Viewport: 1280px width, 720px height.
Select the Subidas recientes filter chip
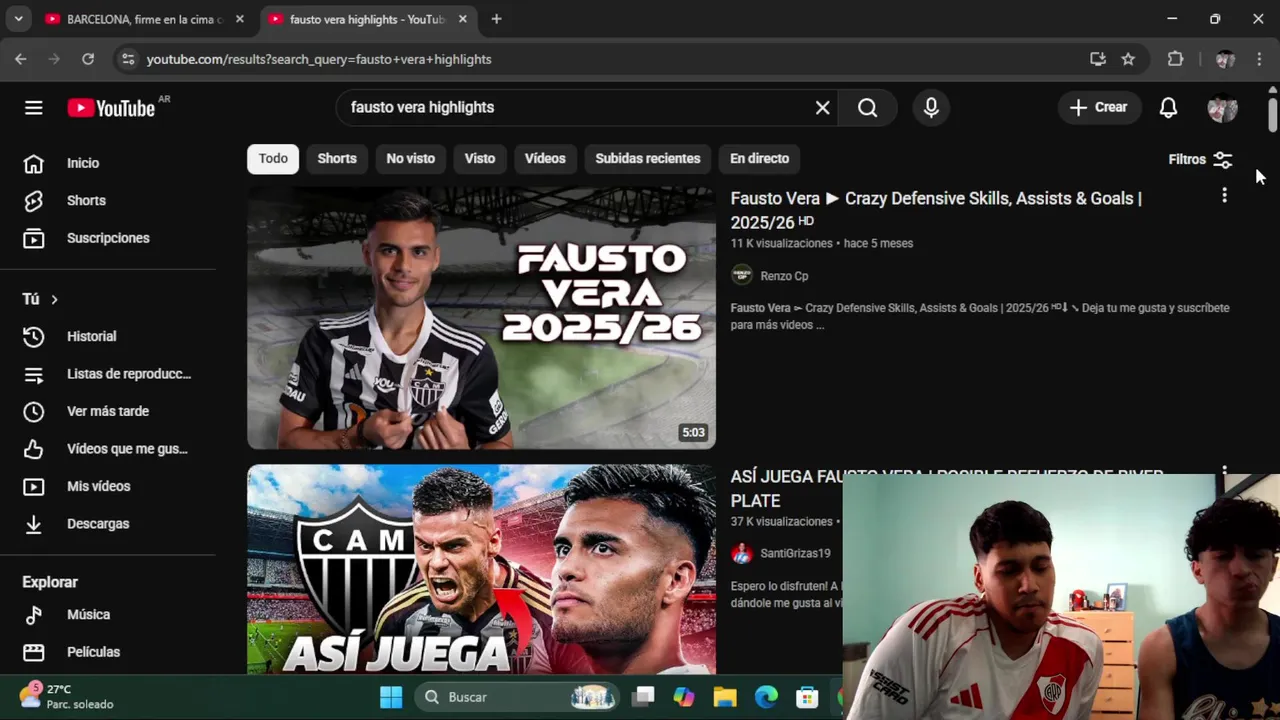648,159
